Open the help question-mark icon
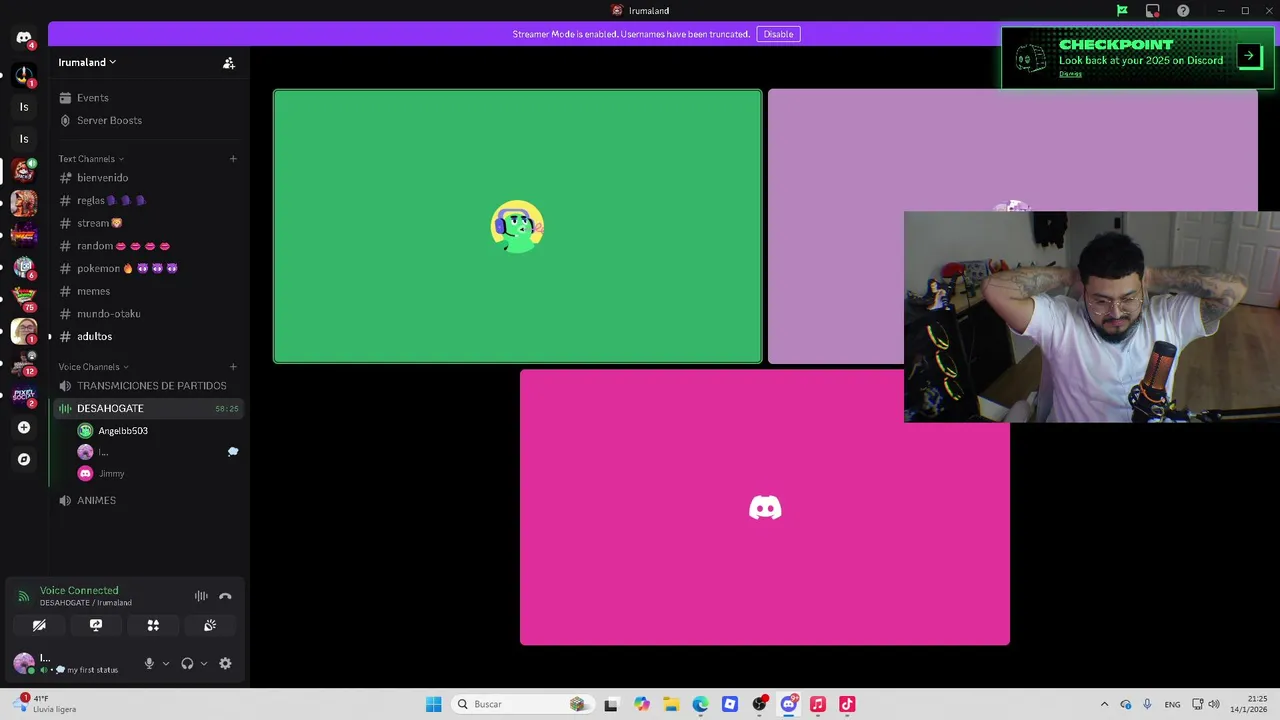 point(1183,11)
